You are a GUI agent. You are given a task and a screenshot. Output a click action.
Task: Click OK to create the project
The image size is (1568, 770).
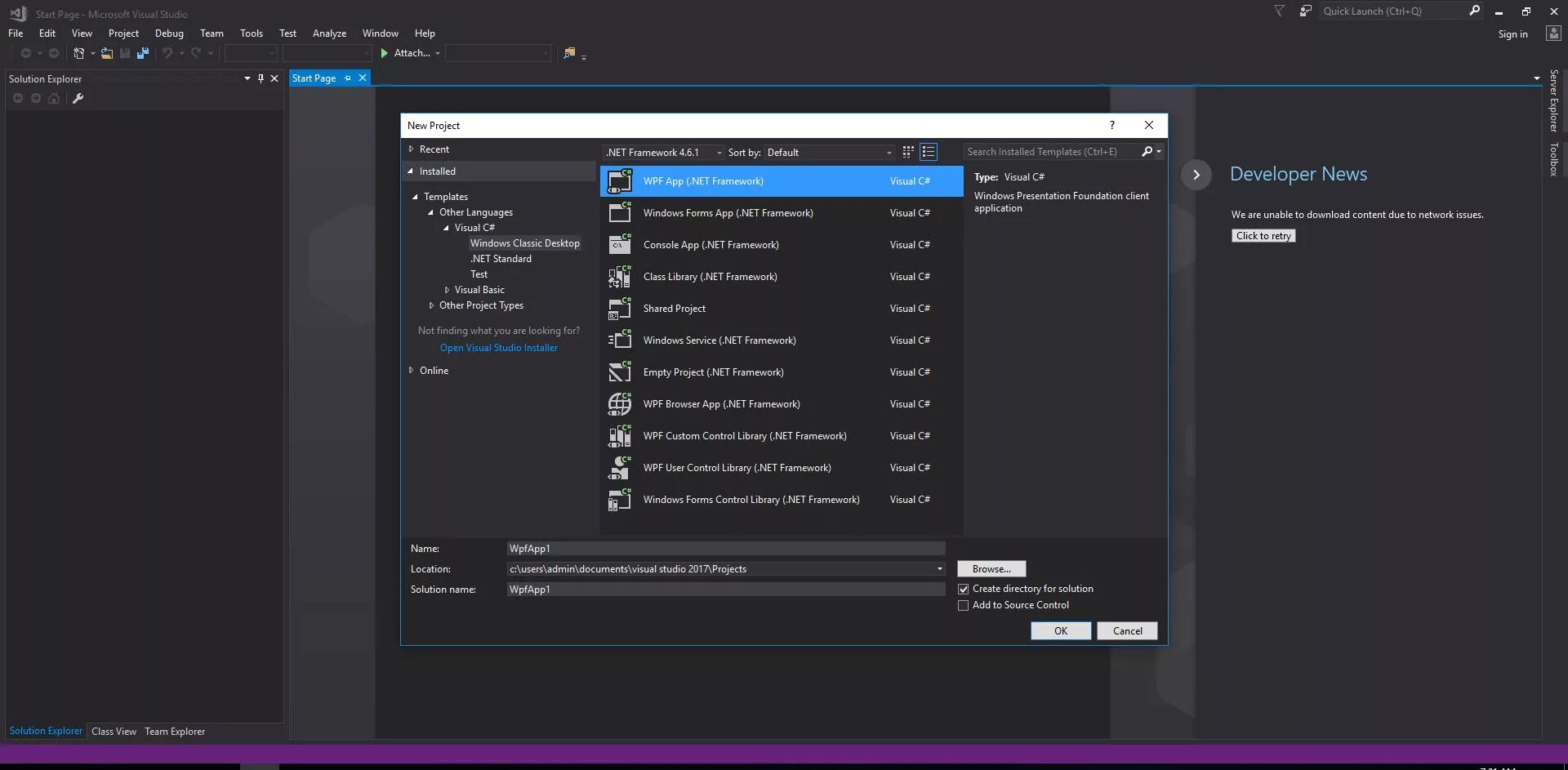point(1061,631)
